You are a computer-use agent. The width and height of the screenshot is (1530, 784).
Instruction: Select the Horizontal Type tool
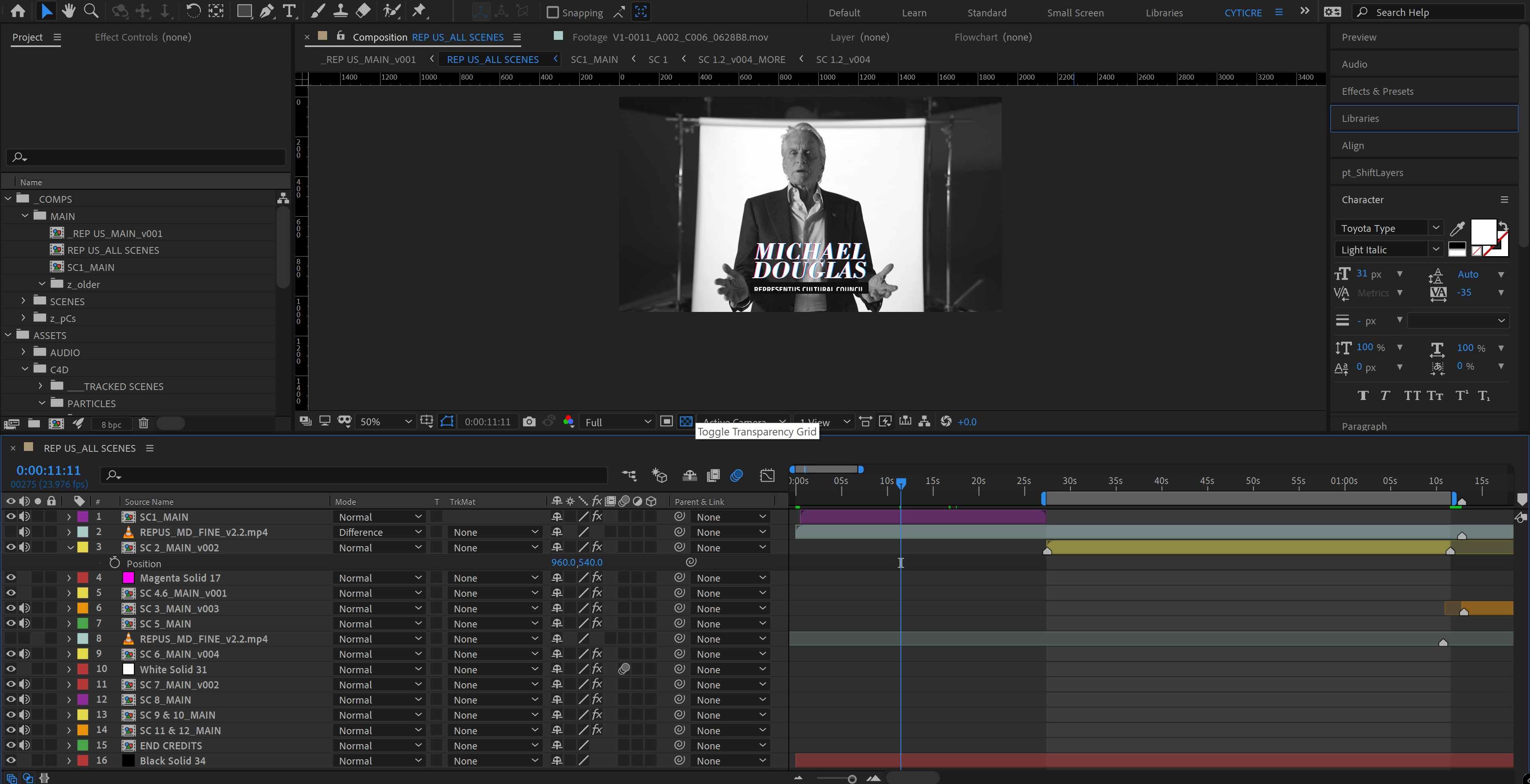coord(289,11)
